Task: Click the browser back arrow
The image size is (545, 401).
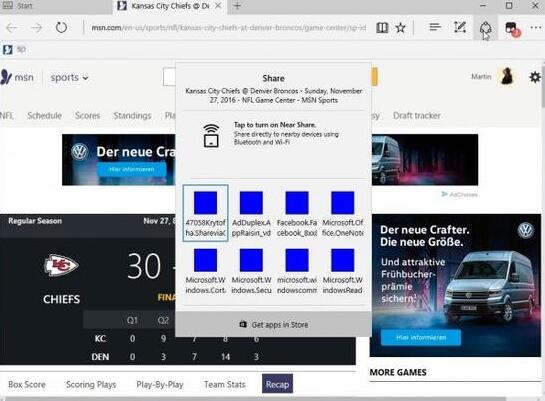Action: [12, 27]
